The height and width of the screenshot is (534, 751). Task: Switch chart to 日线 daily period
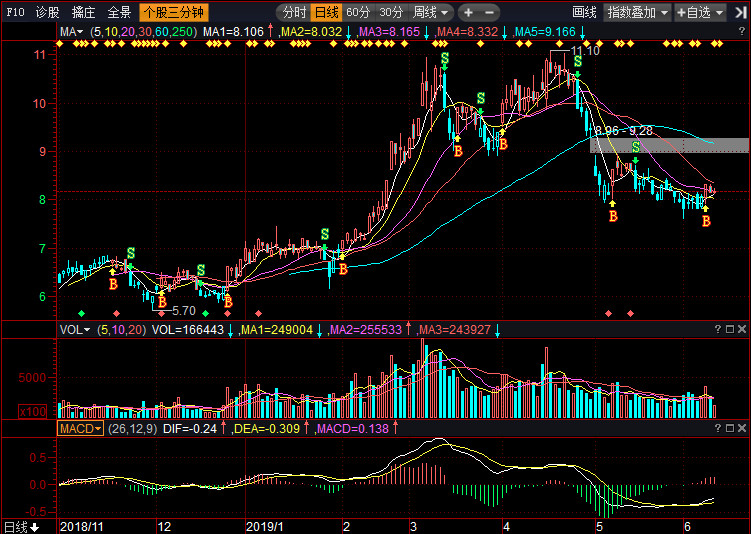click(x=326, y=13)
